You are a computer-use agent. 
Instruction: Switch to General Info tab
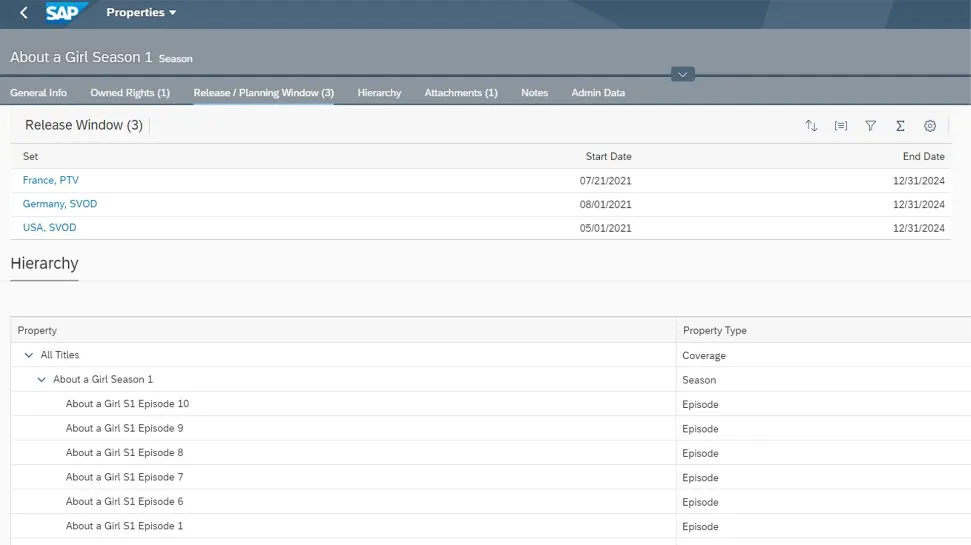tap(38, 93)
